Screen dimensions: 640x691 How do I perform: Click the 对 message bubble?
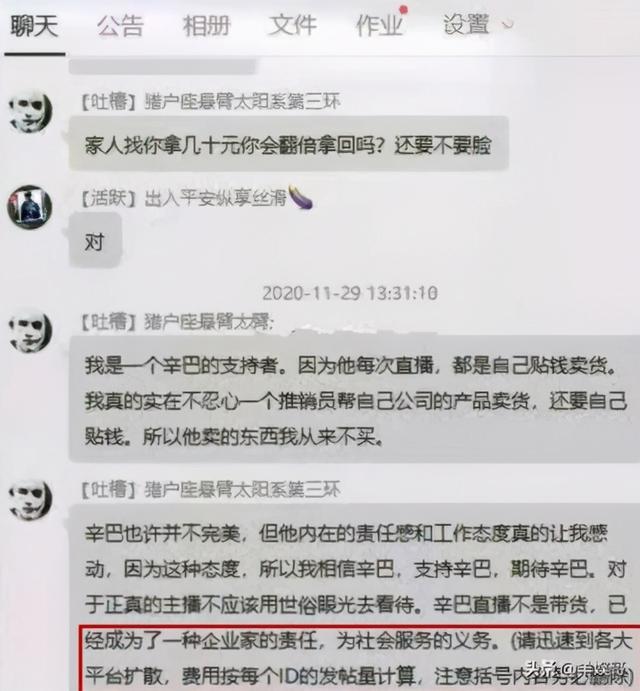95,240
